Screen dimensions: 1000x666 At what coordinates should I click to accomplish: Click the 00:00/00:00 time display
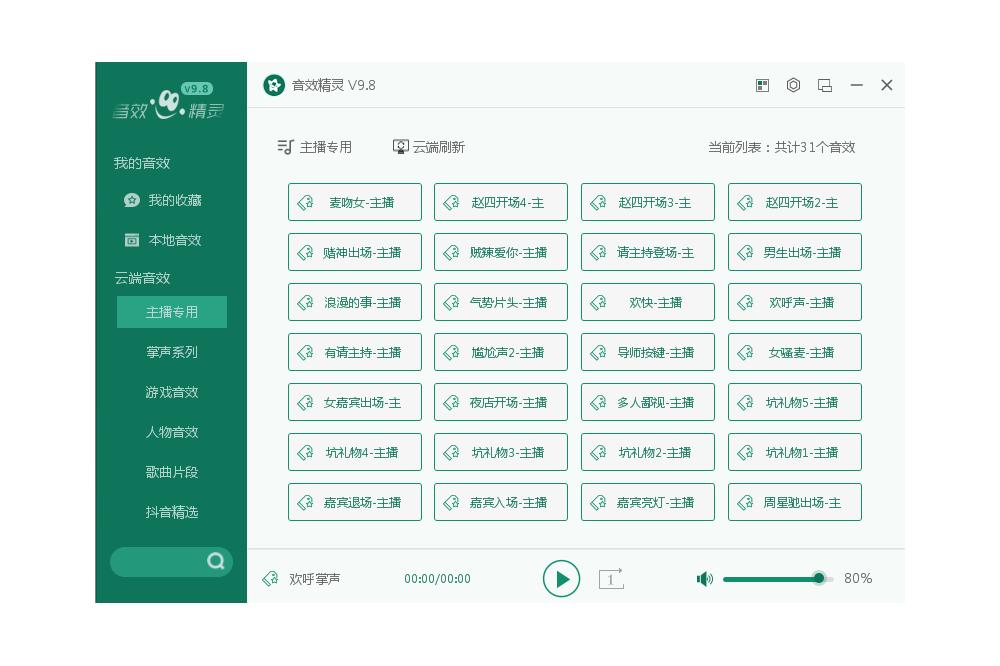click(438, 579)
